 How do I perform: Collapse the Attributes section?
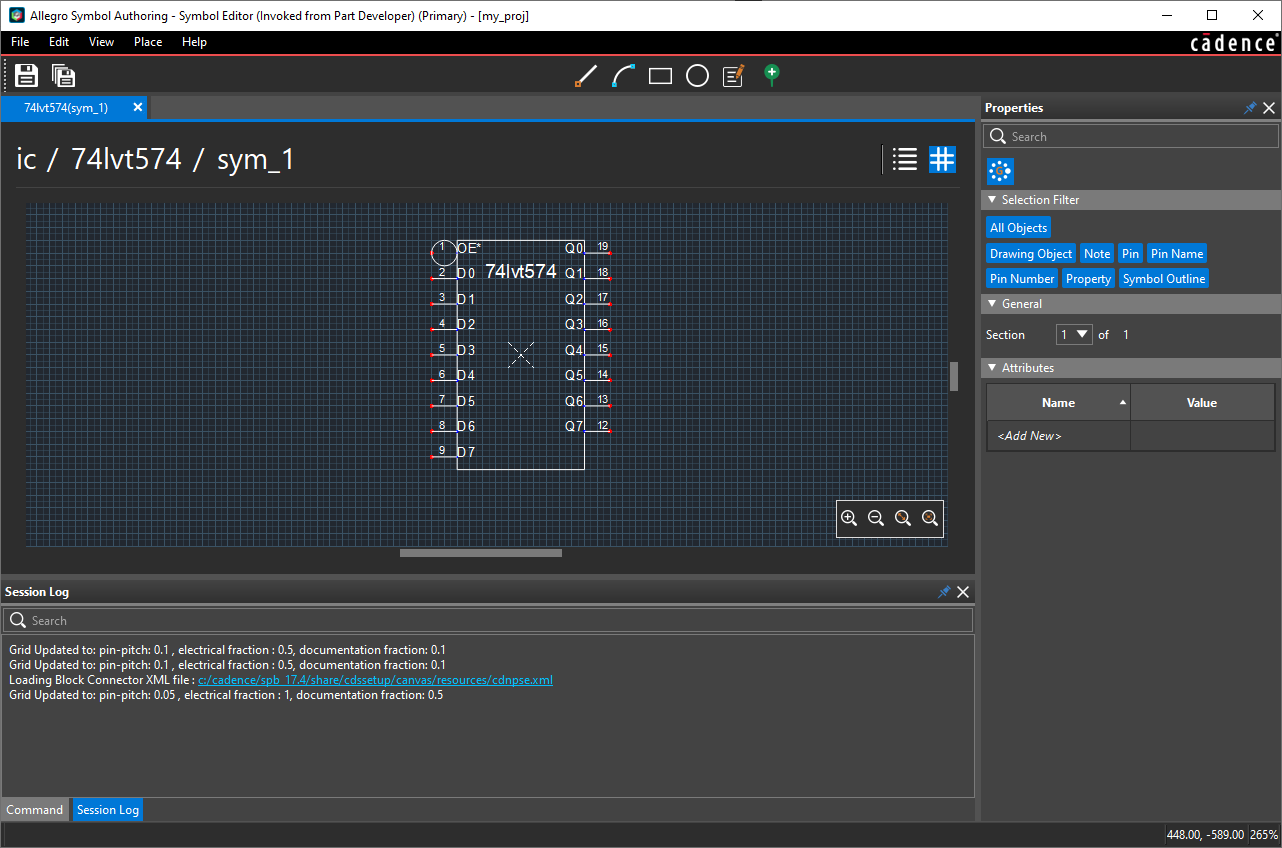click(992, 368)
